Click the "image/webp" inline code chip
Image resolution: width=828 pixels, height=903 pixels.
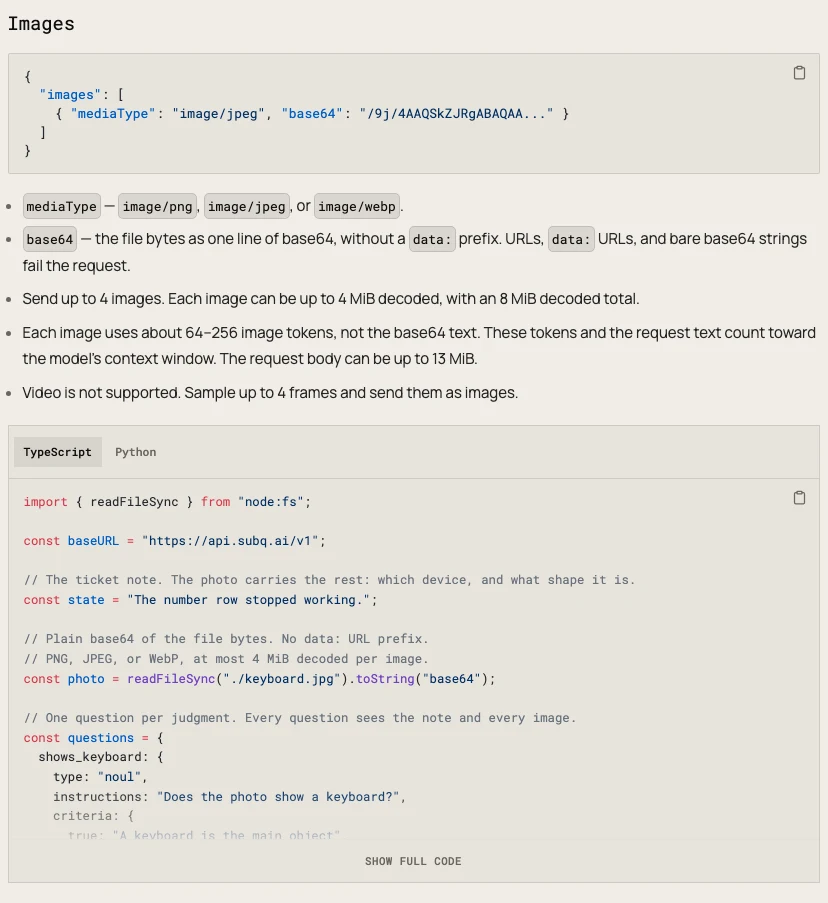[357, 206]
